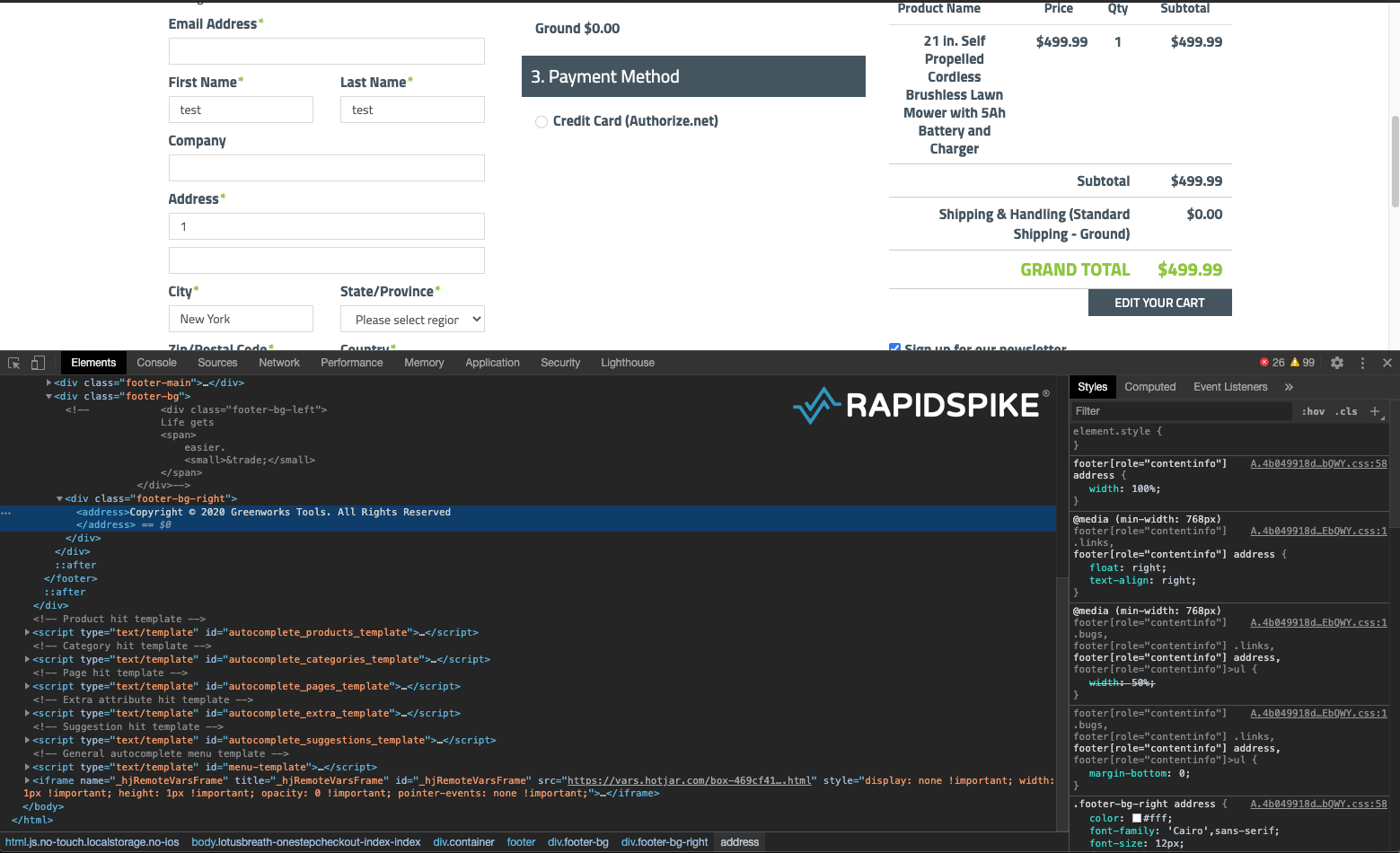Show more Styles pane tabs via the double chevron
The width and height of the screenshot is (1400, 853).
(x=1289, y=387)
